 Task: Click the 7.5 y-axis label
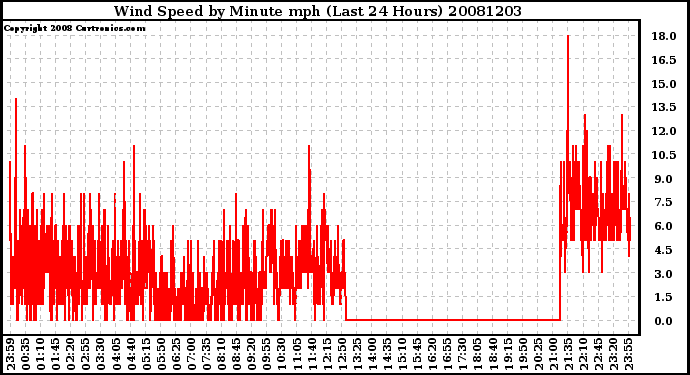[664, 202]
